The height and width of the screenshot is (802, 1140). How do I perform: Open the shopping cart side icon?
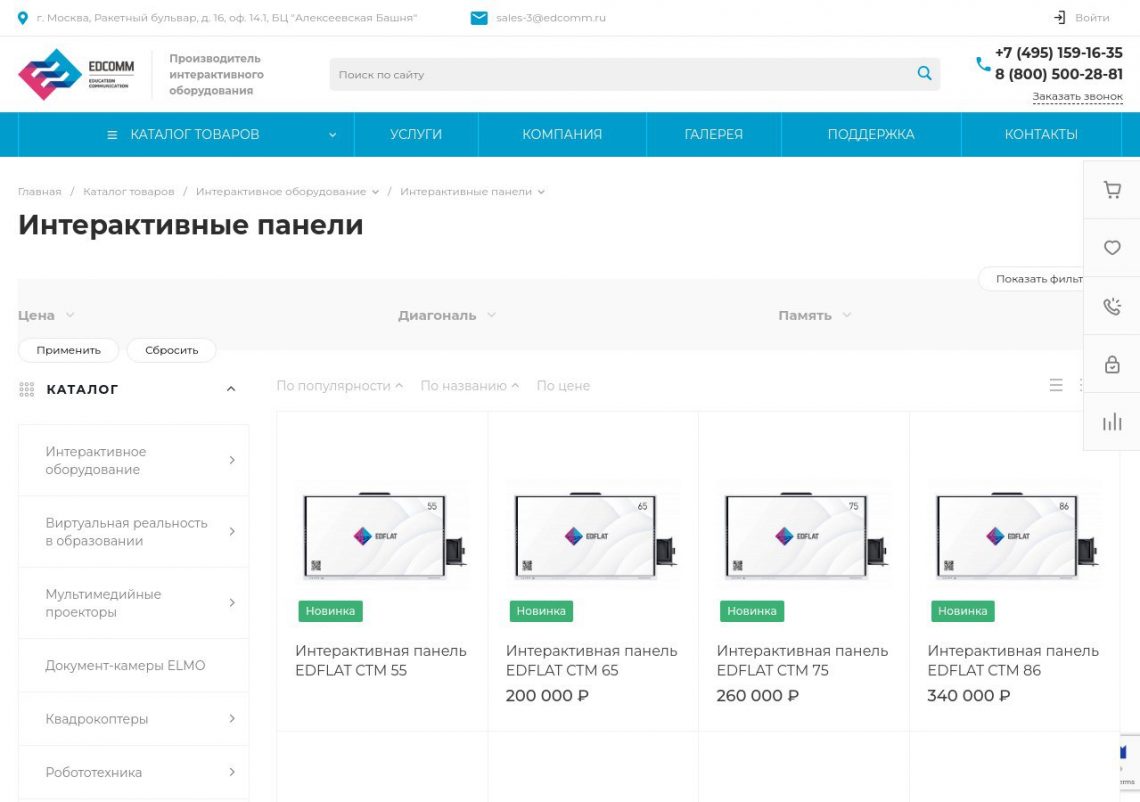1112,190
